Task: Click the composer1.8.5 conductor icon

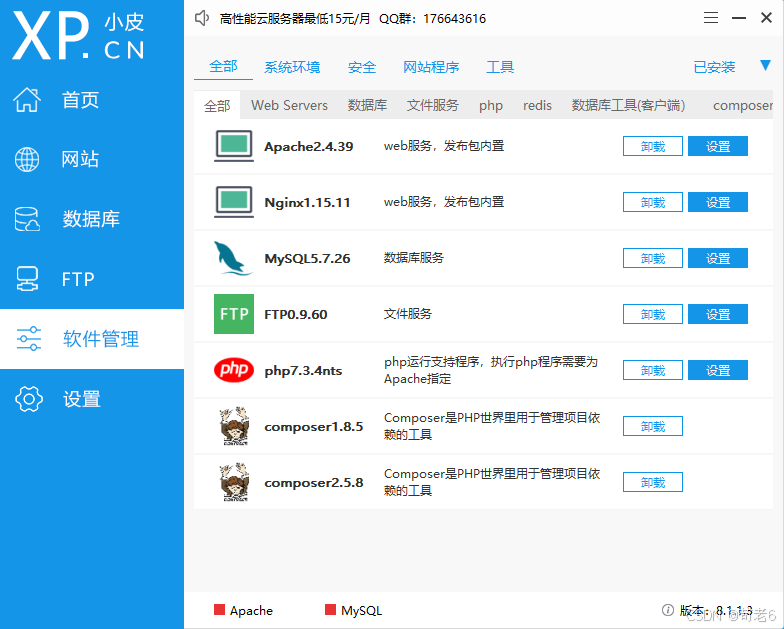Action: click(x=234, y=426)
